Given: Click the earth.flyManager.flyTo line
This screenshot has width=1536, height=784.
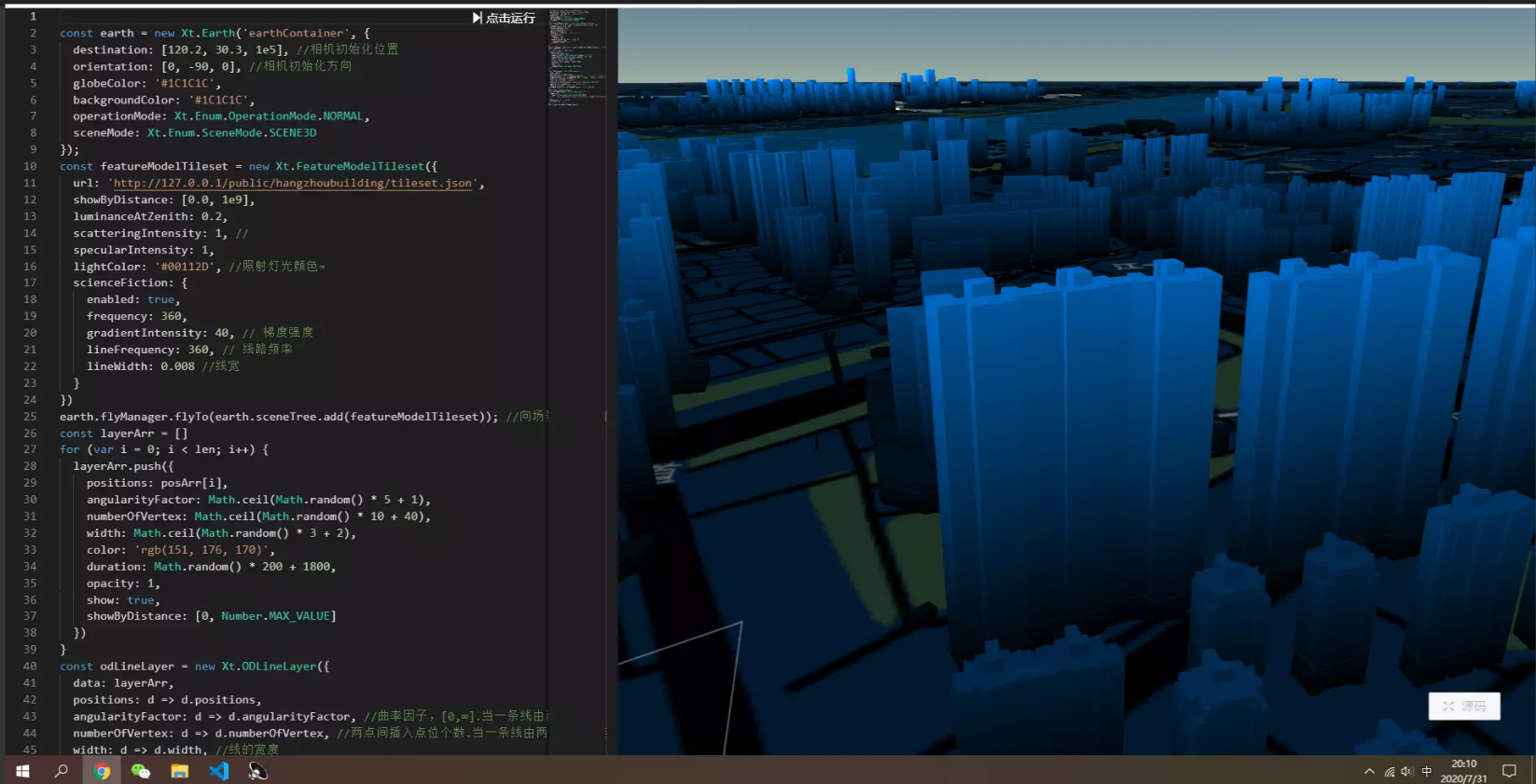Looking at the screenshot, I should [x=303, y=417].
